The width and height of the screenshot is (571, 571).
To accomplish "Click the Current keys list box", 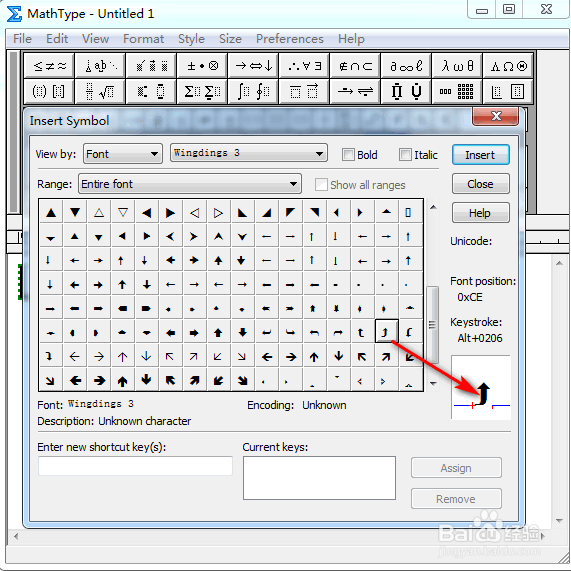I will click(x=319, y=478).
